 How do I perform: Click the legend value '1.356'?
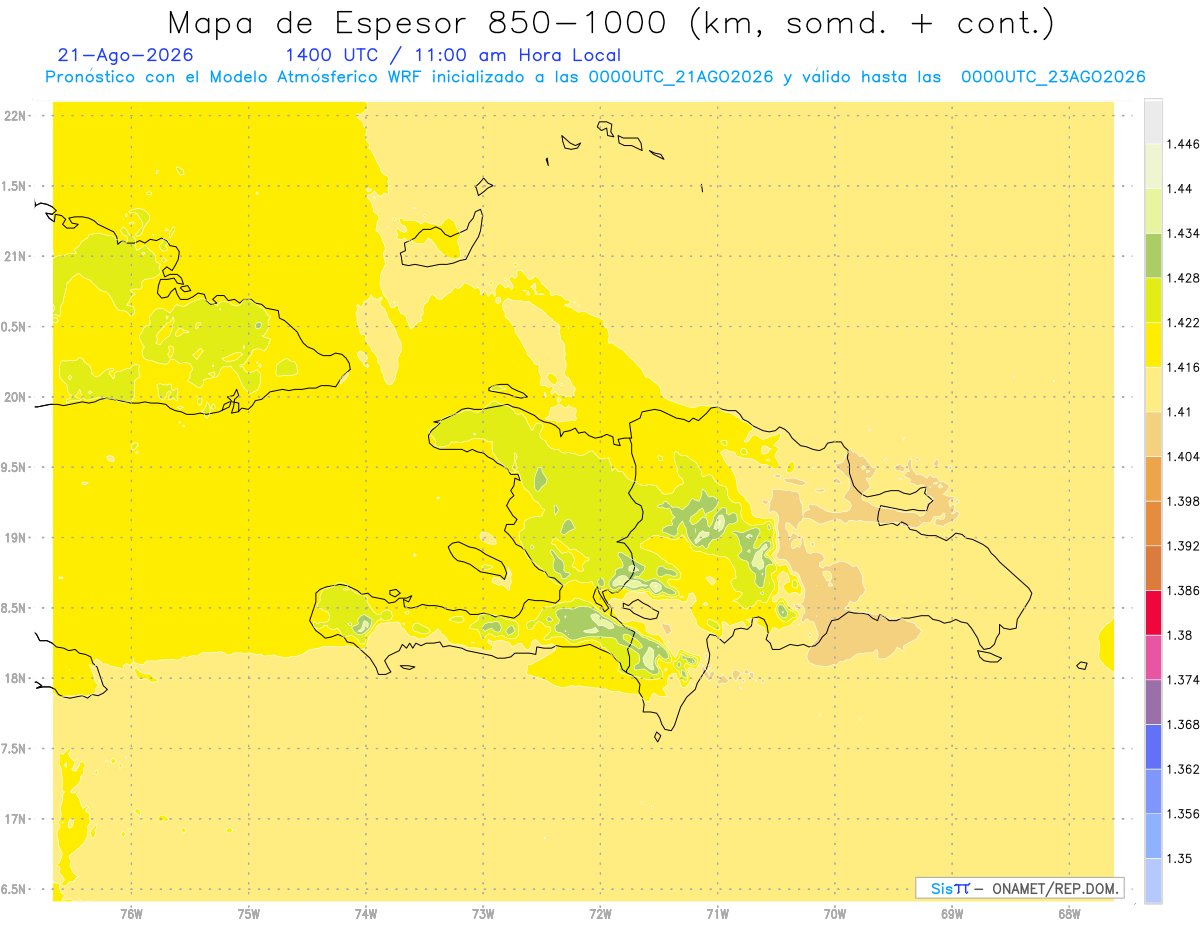(1183, 814)
